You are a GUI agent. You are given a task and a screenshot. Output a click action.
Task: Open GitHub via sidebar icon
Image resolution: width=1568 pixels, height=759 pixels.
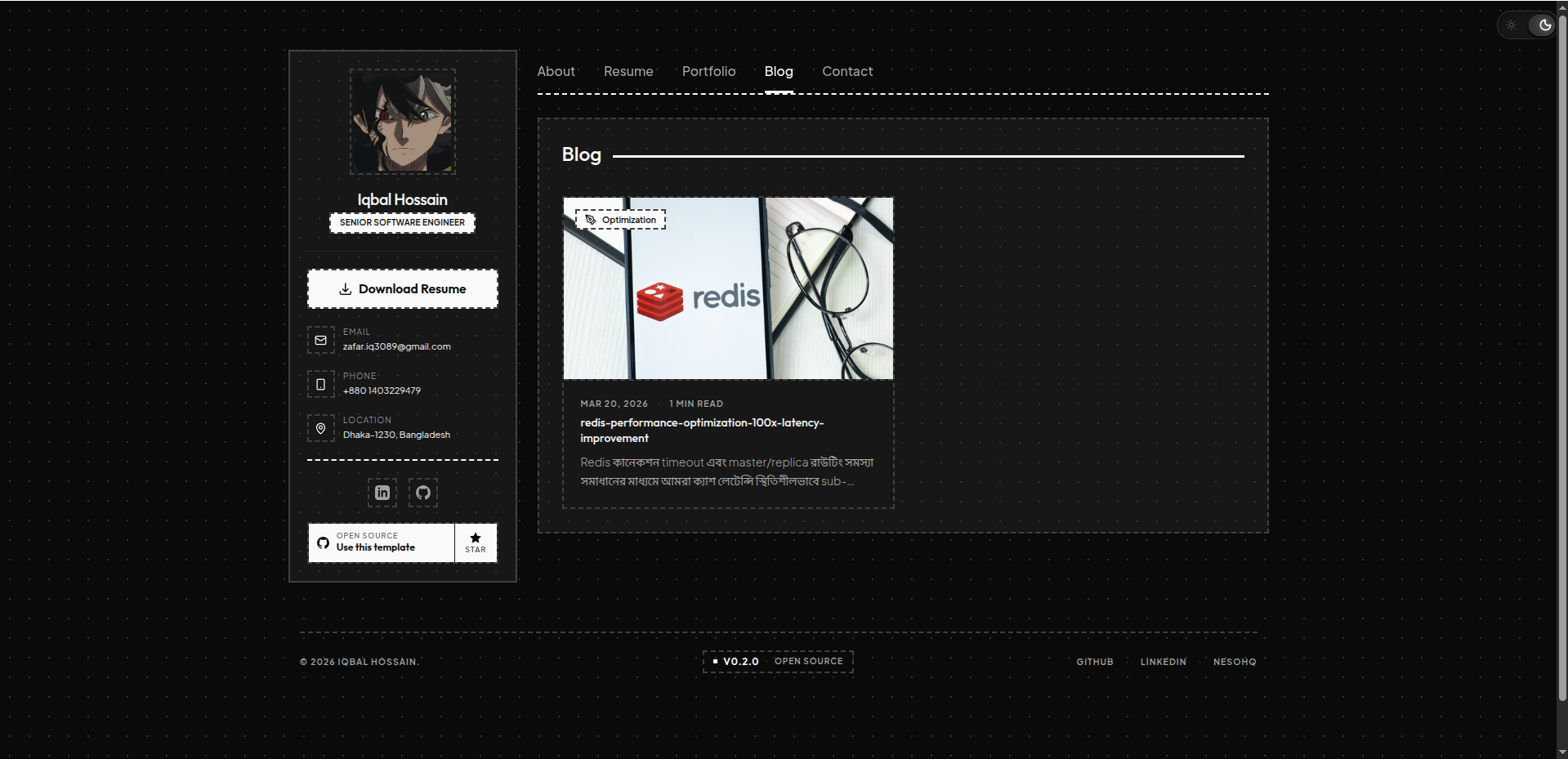point(422,492)
